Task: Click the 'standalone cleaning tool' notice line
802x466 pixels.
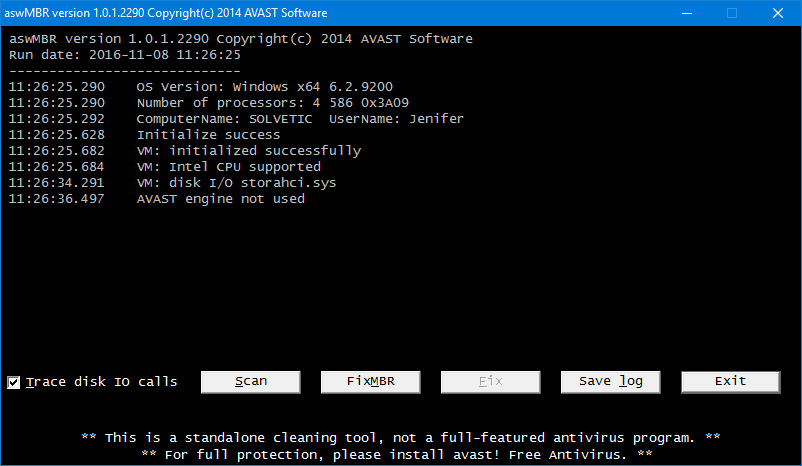Action: [x=400, y=438]
